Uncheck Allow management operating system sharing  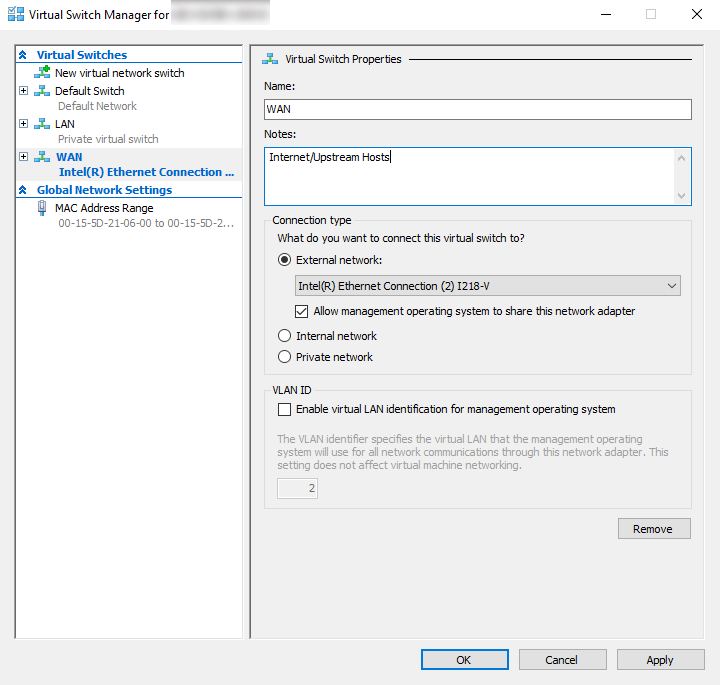click(302, 311)
